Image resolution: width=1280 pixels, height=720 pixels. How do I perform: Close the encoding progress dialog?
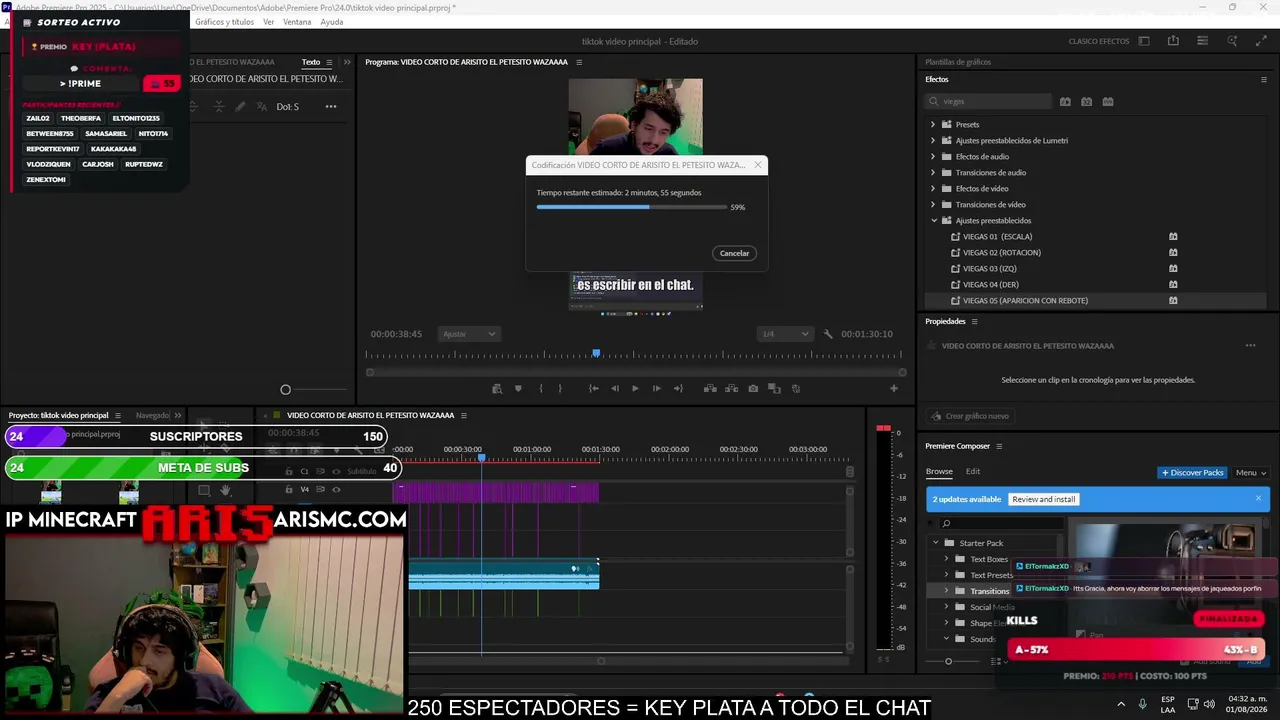pyautogui.click(x=757, y=165)
